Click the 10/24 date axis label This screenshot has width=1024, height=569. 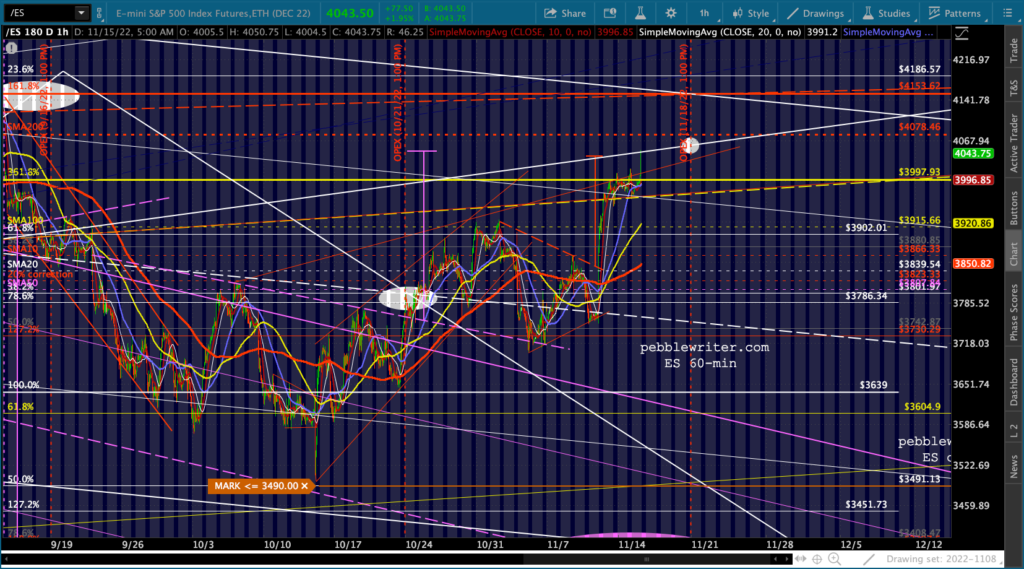419,544
